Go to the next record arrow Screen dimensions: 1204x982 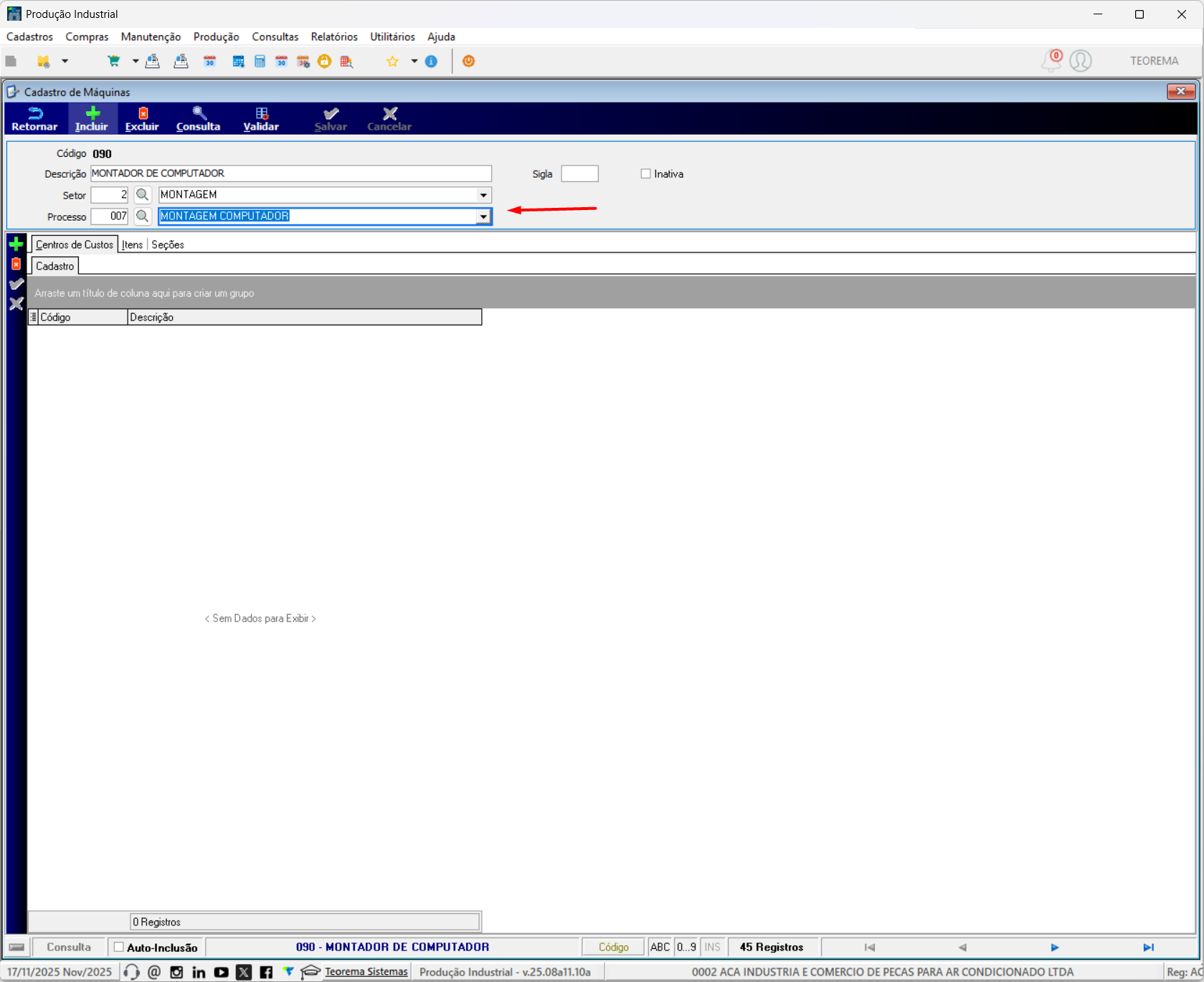coord(1055,948)
